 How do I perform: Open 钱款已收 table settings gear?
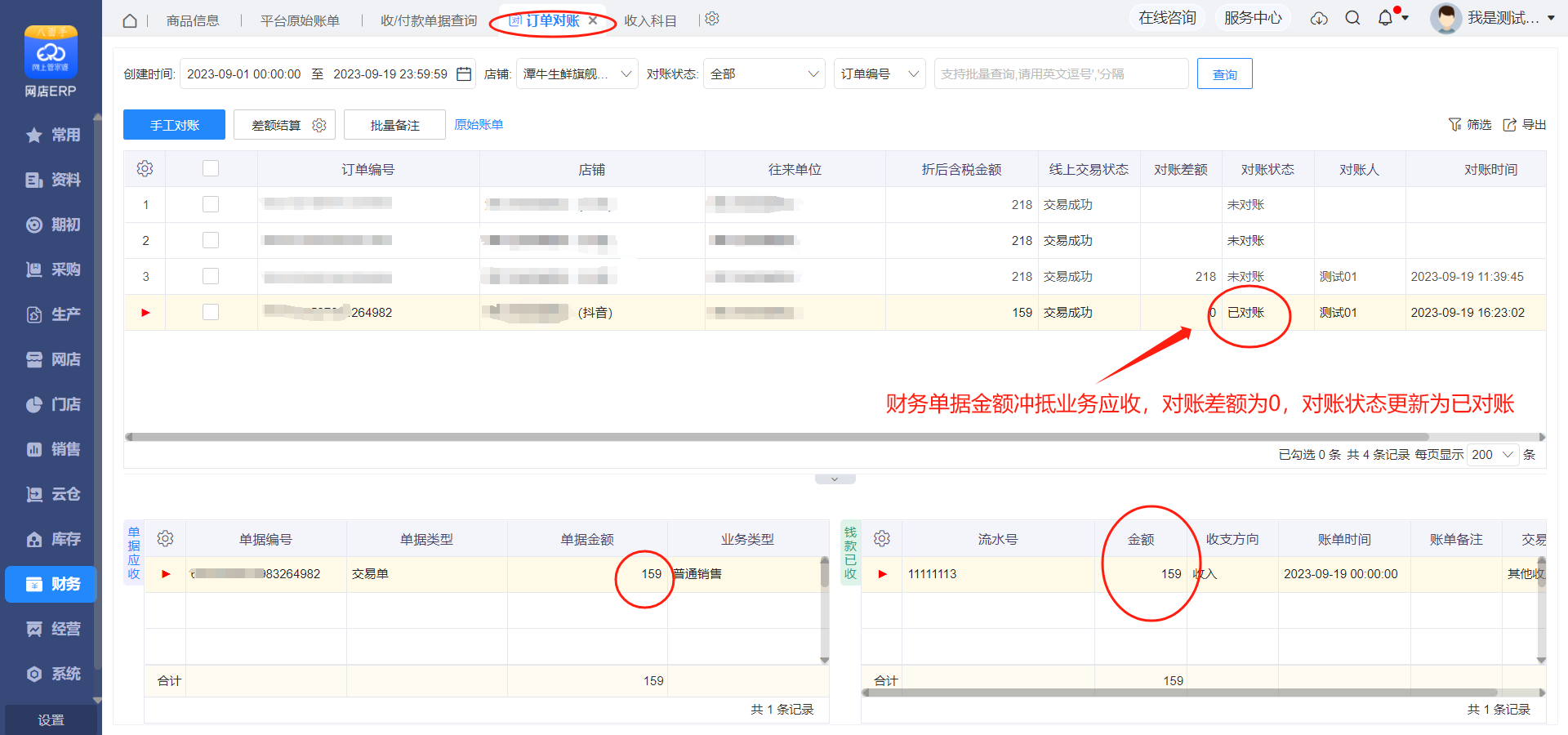pos(881,538)
